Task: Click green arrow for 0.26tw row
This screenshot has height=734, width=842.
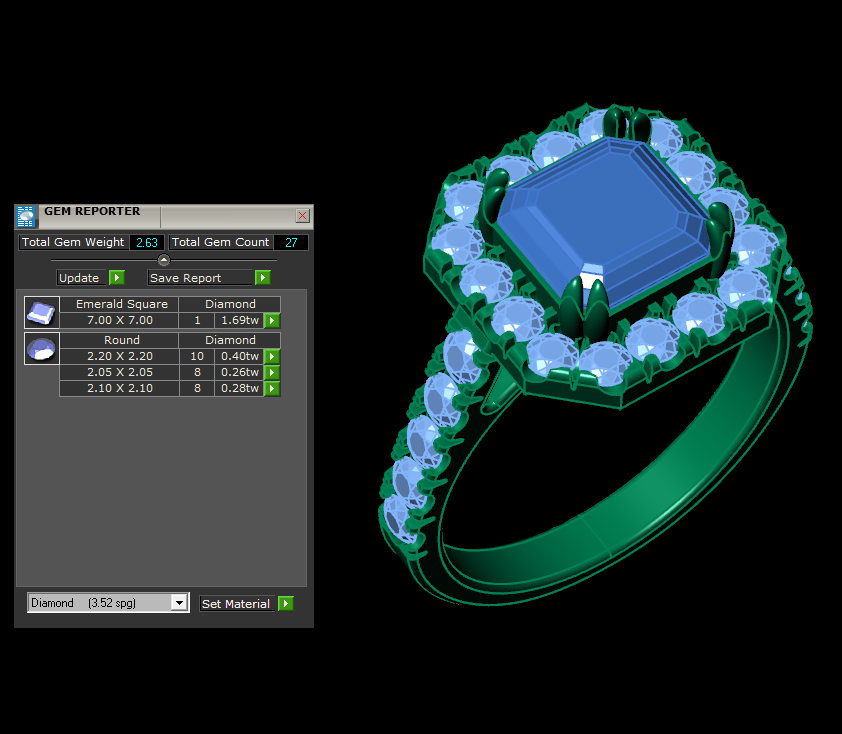Action: point(272,373)
